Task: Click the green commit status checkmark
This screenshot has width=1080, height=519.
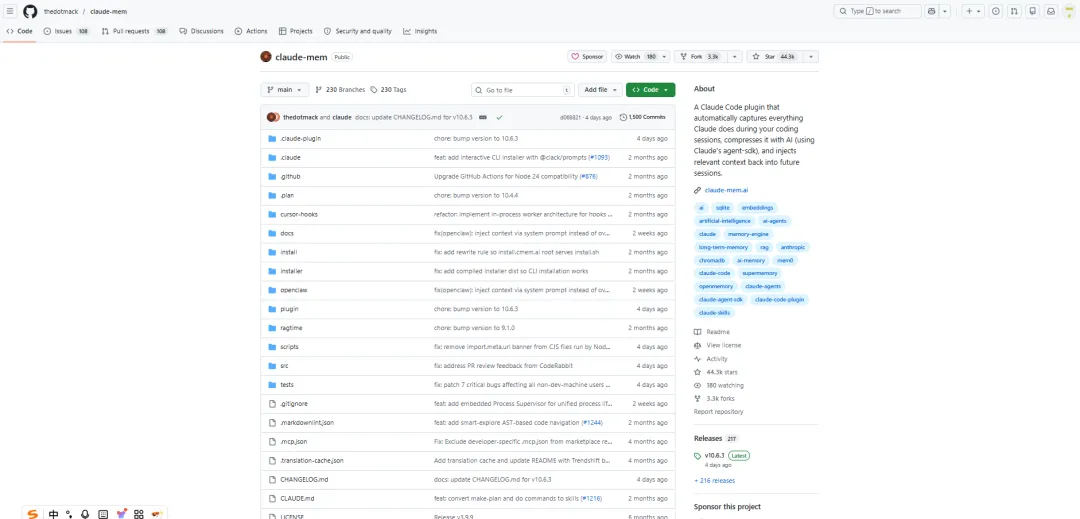Action: click(x=499, y=117)
